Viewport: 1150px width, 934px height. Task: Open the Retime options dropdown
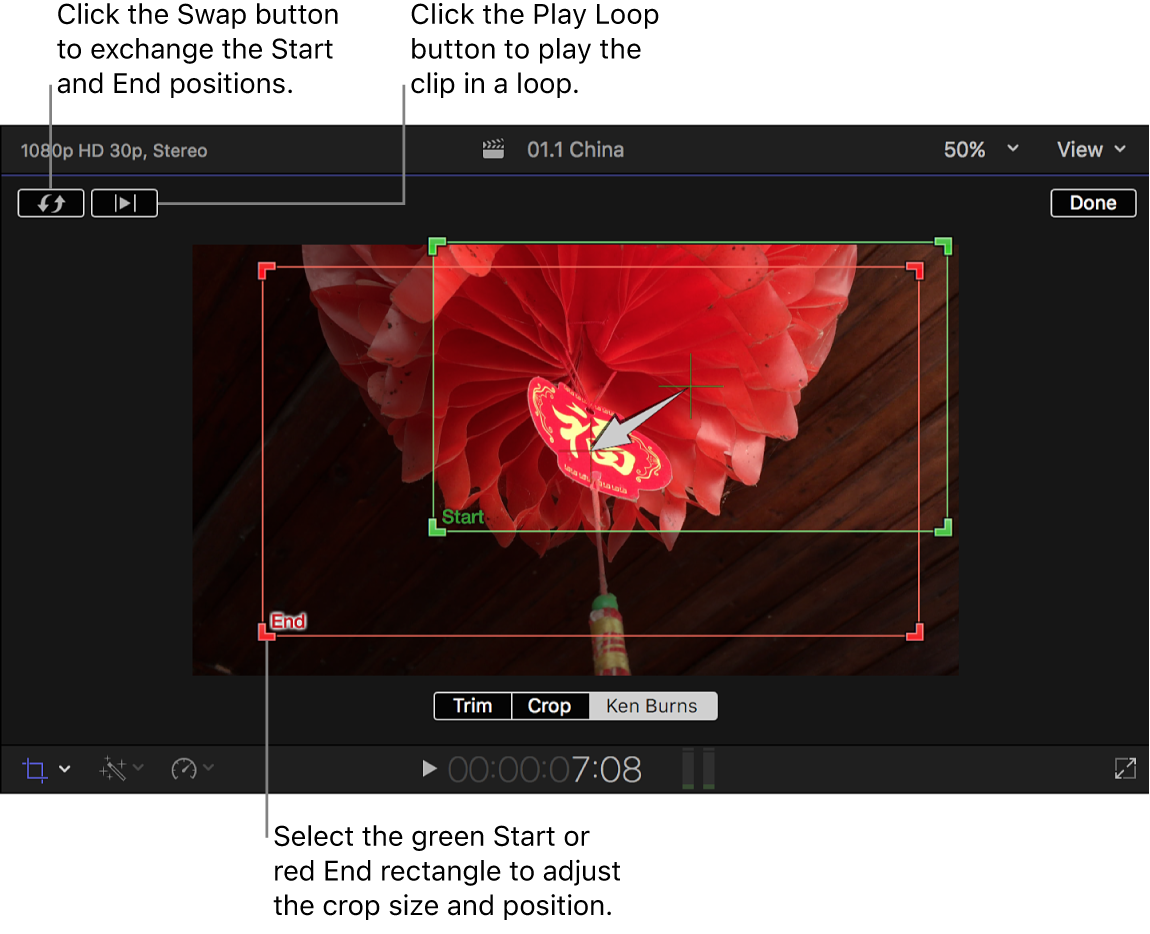click(x=206, y=769)
